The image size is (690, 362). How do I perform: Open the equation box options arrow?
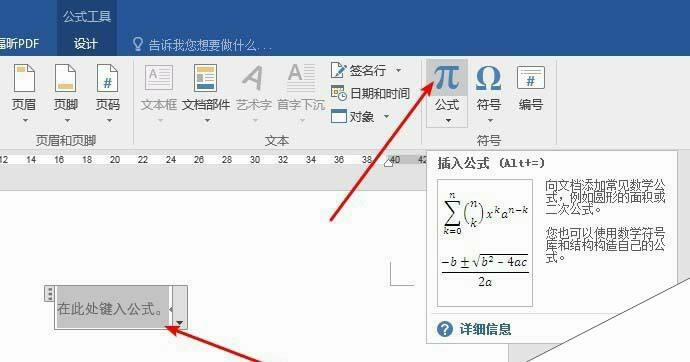(180, 323)
